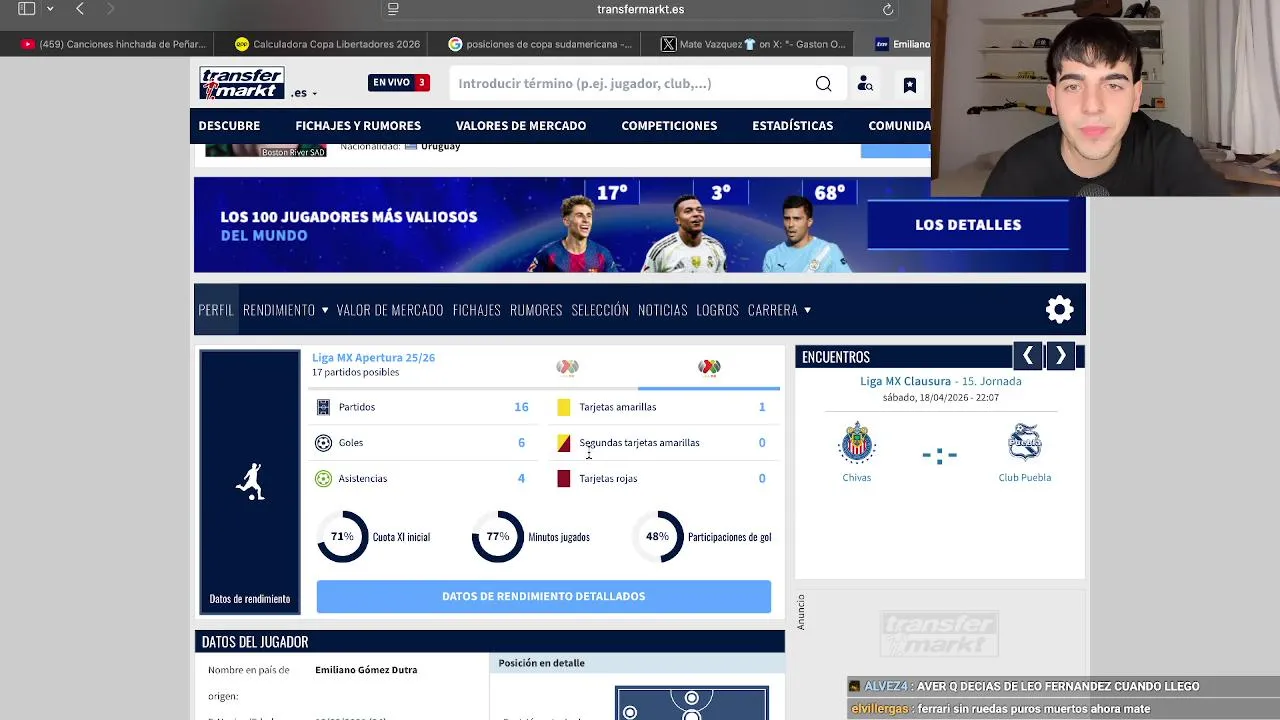The width and height of the screenshot is (1280, 720).
Task: Open the VALORES DE MERCADO menu
Action: coord(521,125)
